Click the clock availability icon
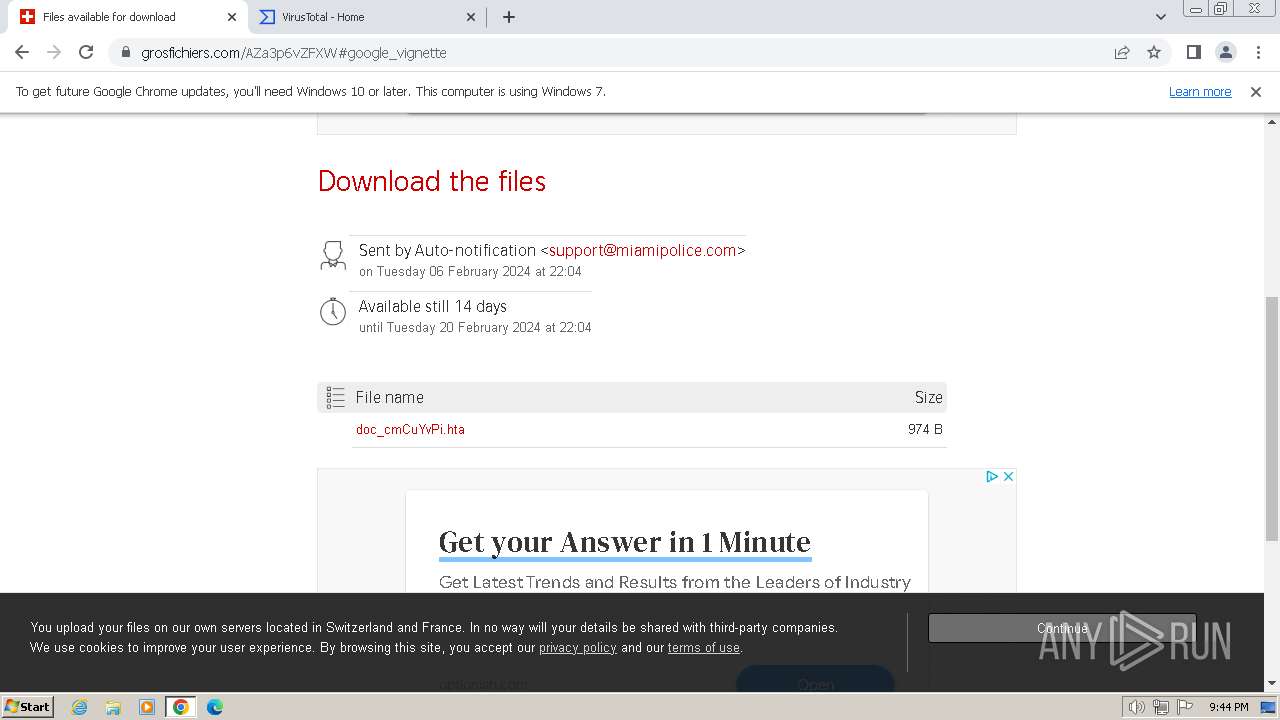Viewport: 1280px width, 720px height. (x=333, y=311)
